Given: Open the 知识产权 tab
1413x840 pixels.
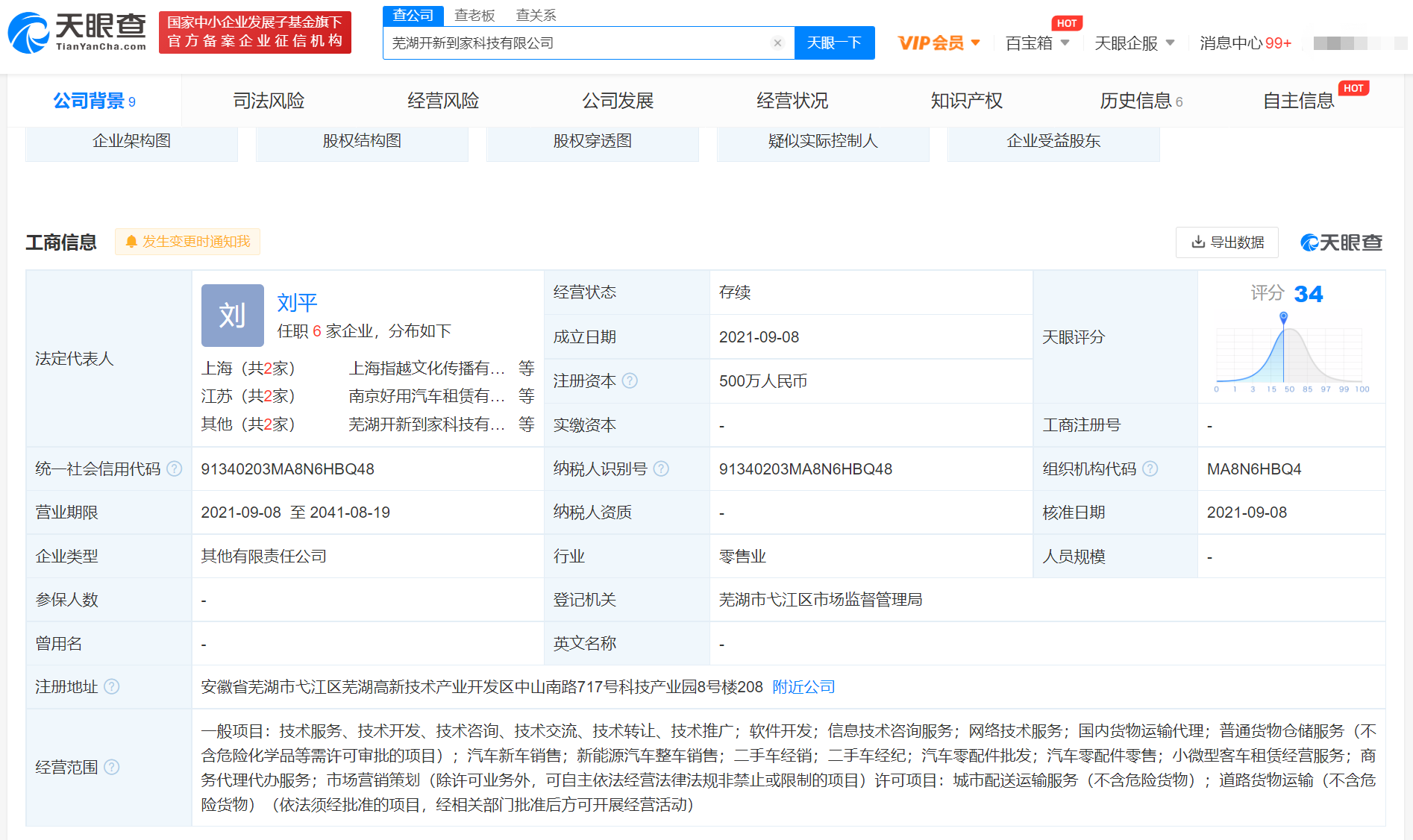Looking at the screenshot, I should pyautogui.click(x=966, y=101).
